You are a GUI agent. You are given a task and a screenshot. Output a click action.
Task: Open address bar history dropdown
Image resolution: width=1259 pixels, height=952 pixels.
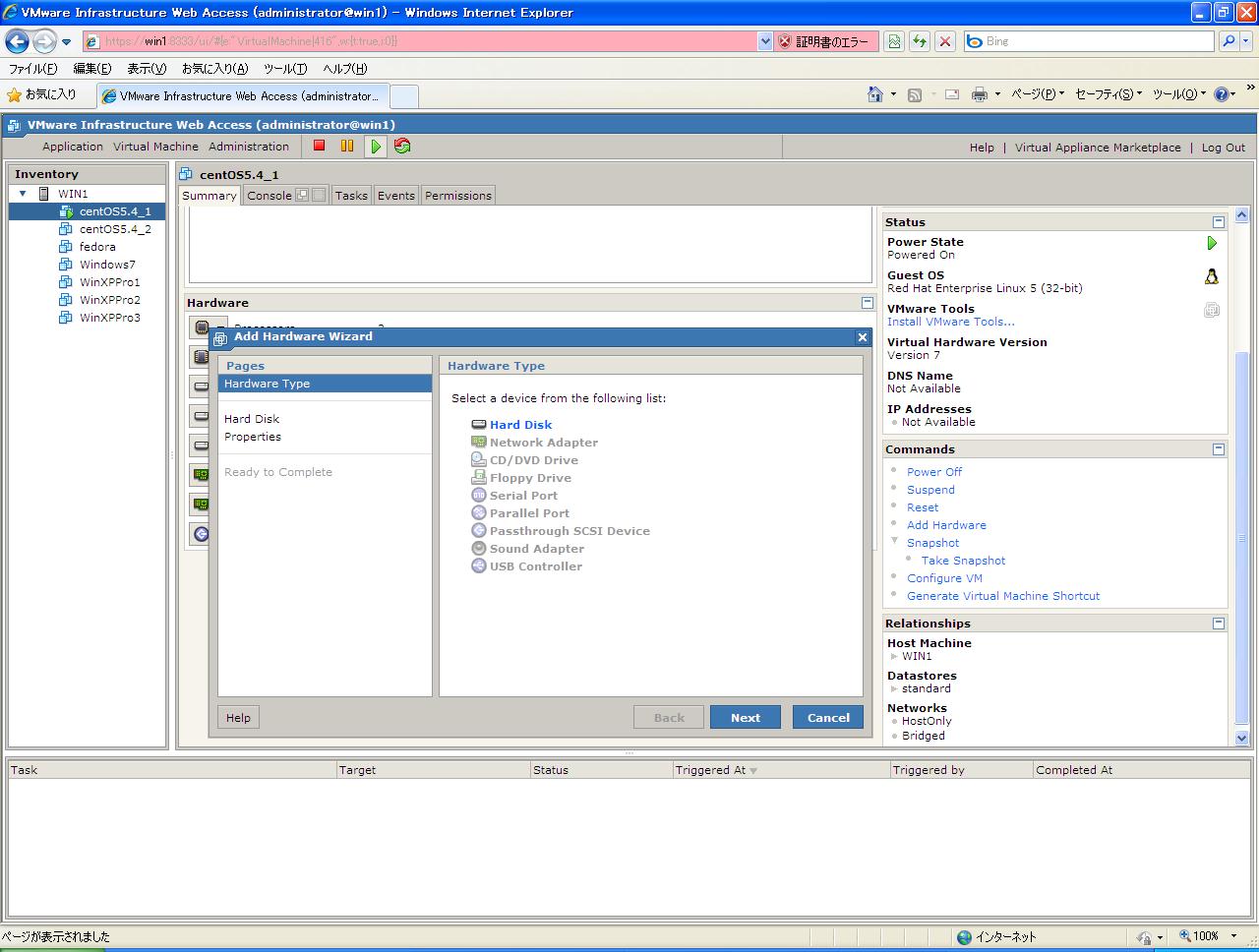click(765, 41)
